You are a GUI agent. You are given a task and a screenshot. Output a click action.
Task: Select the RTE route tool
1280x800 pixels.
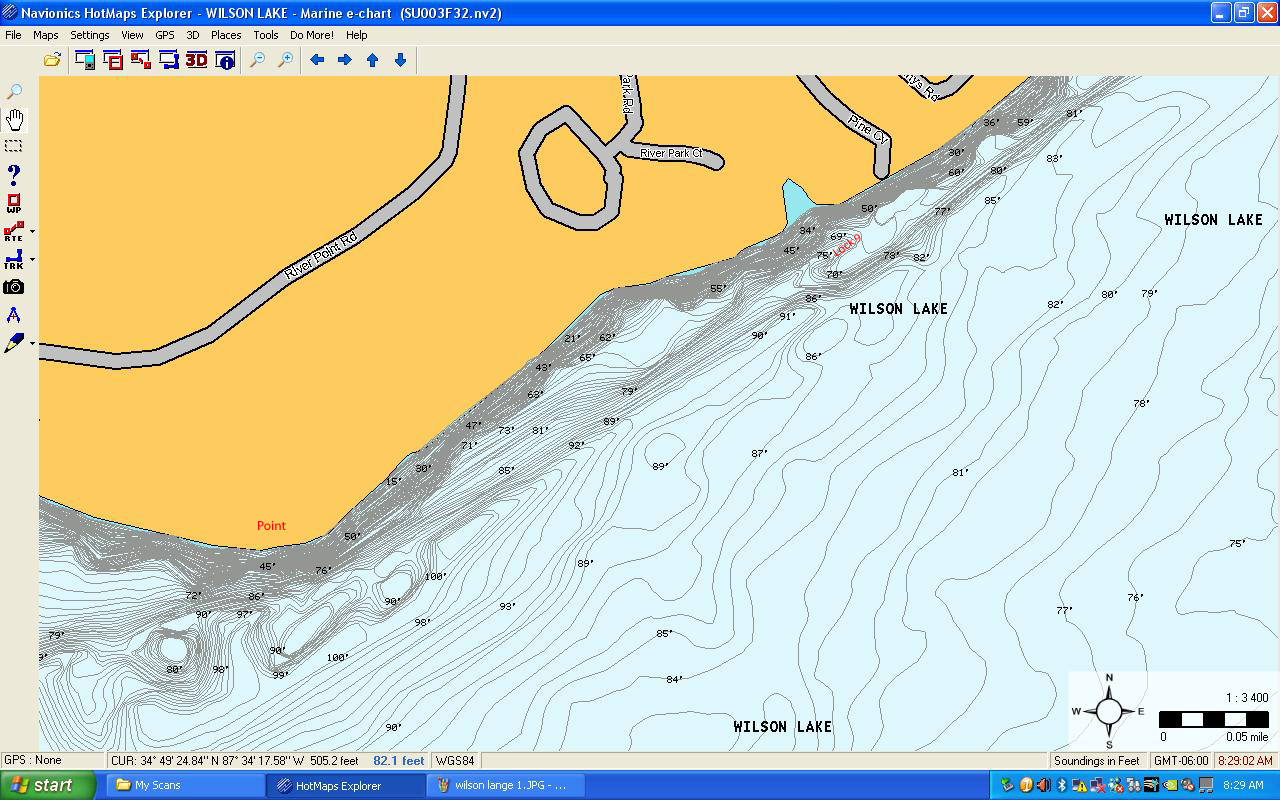coord(13,232)
